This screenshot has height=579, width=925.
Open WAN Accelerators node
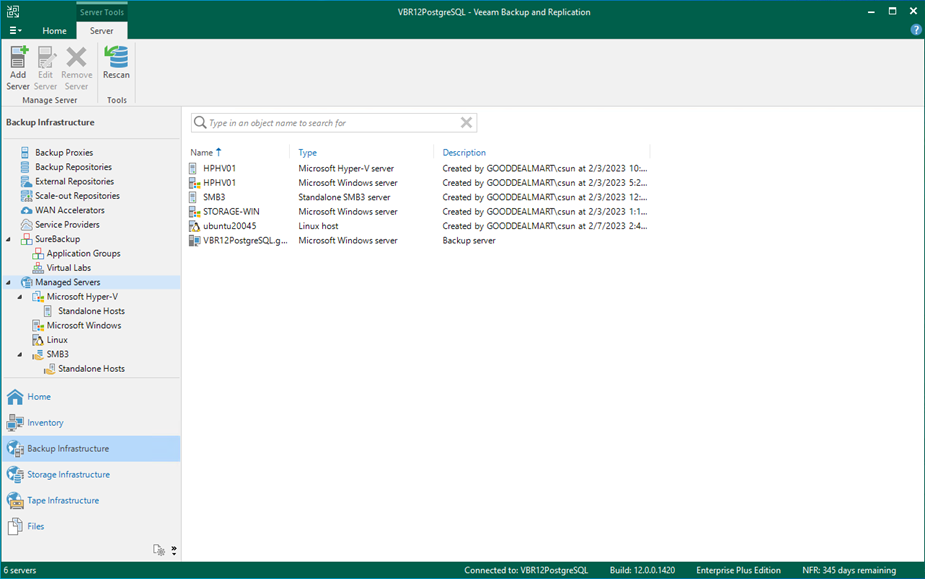[x=70, y=210]
